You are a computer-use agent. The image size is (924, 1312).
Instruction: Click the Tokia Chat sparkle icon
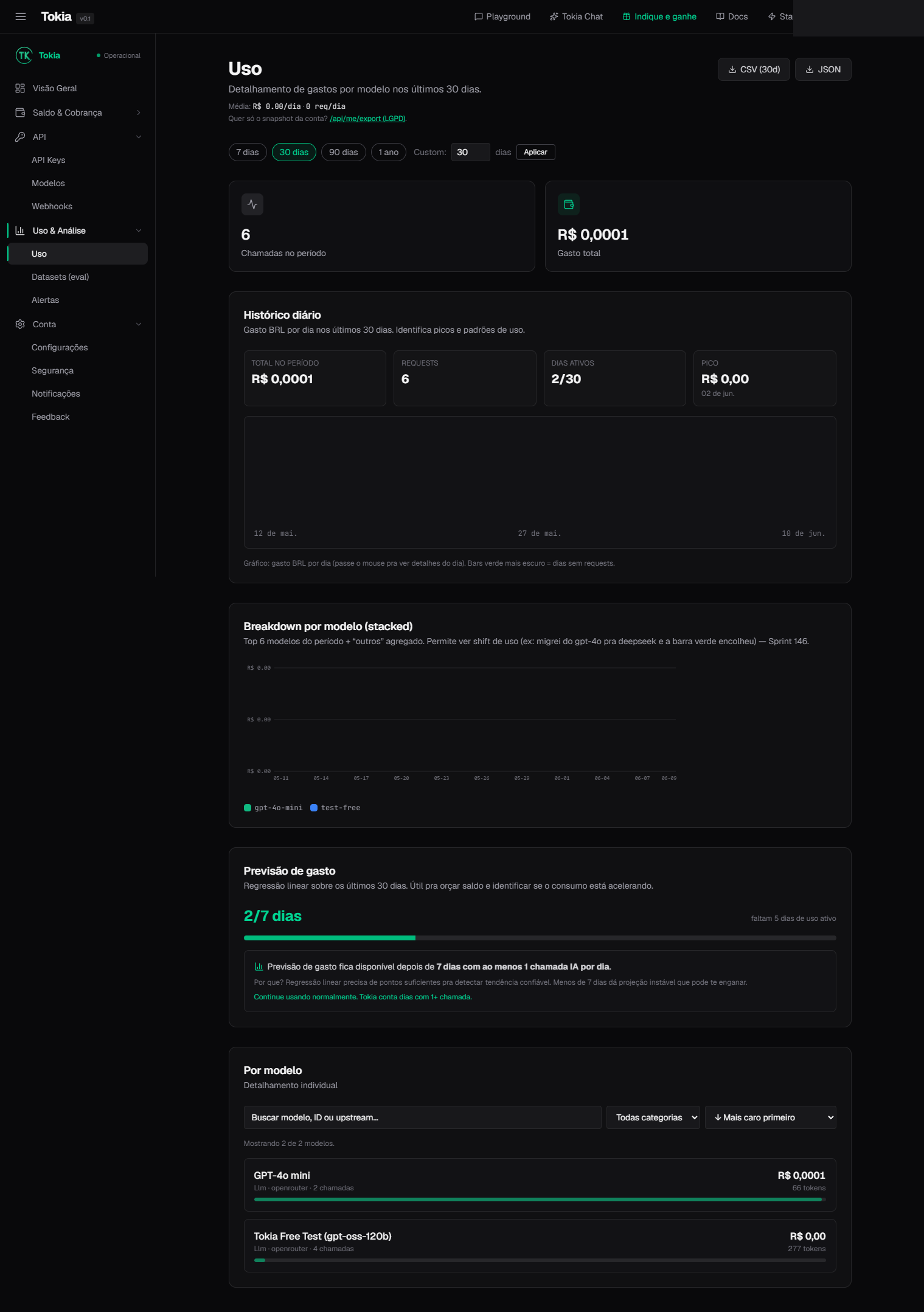[x=554, y=16]
